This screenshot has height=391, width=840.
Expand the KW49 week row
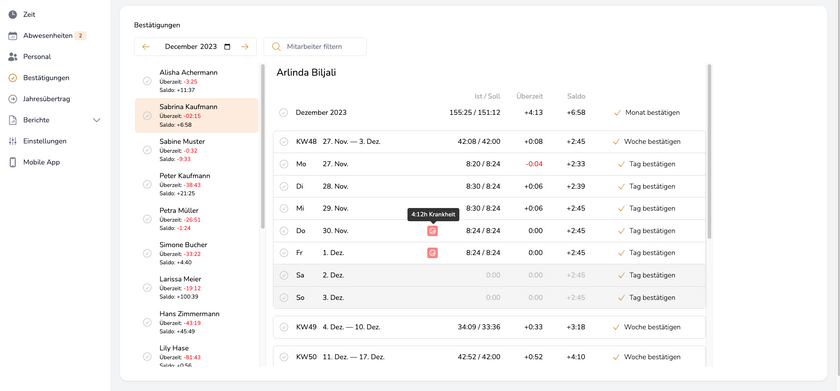click(x=489, y=327)
